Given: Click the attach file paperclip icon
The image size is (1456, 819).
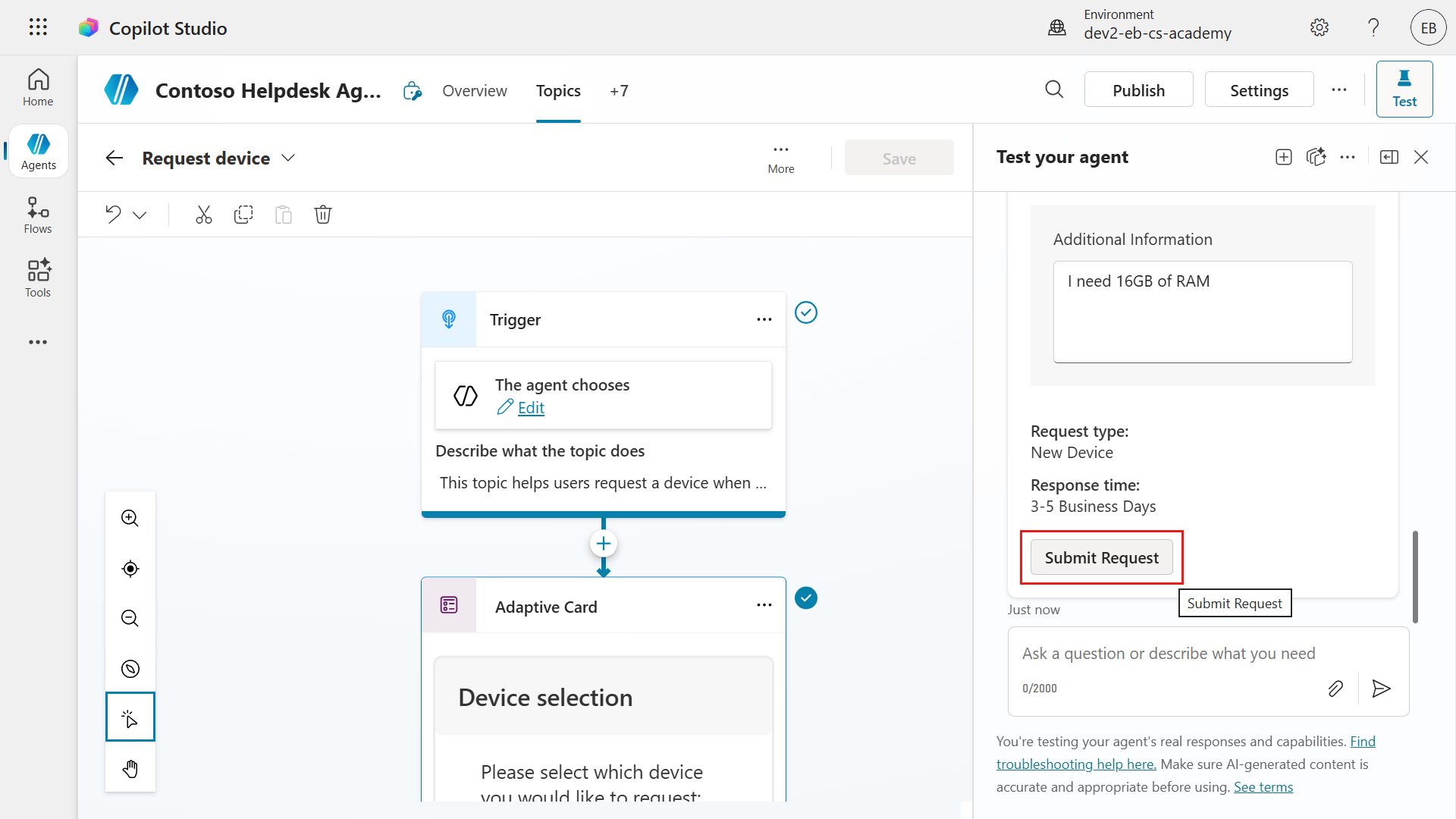Looking at the screenshot, I should tap(1335, 688).
